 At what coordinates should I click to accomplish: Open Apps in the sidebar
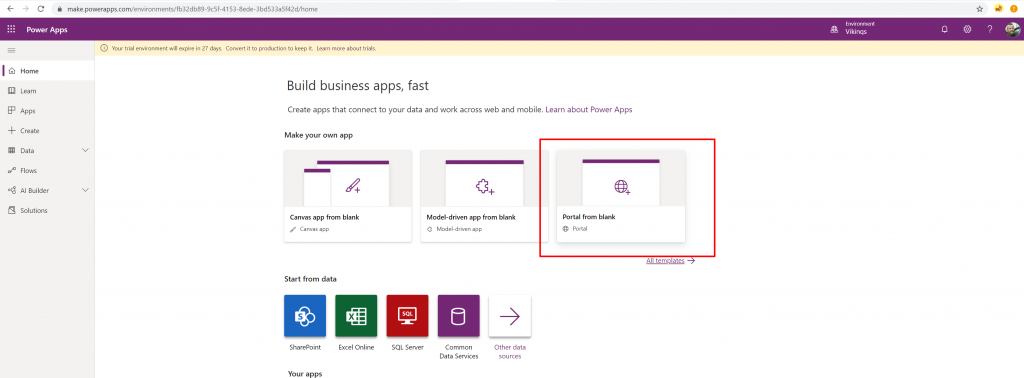[x=47, y=111]
